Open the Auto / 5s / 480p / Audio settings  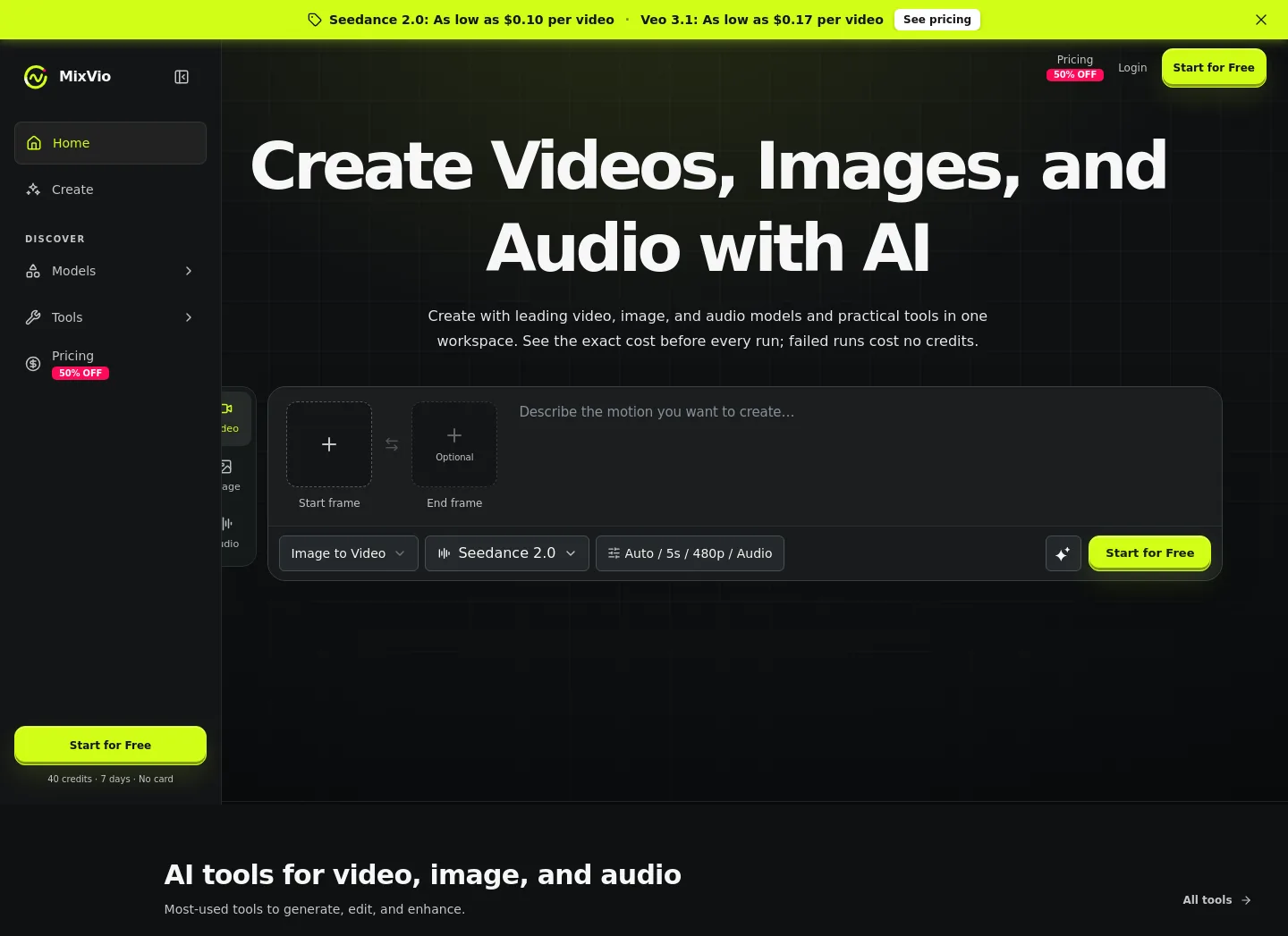[x=690, y=553]
